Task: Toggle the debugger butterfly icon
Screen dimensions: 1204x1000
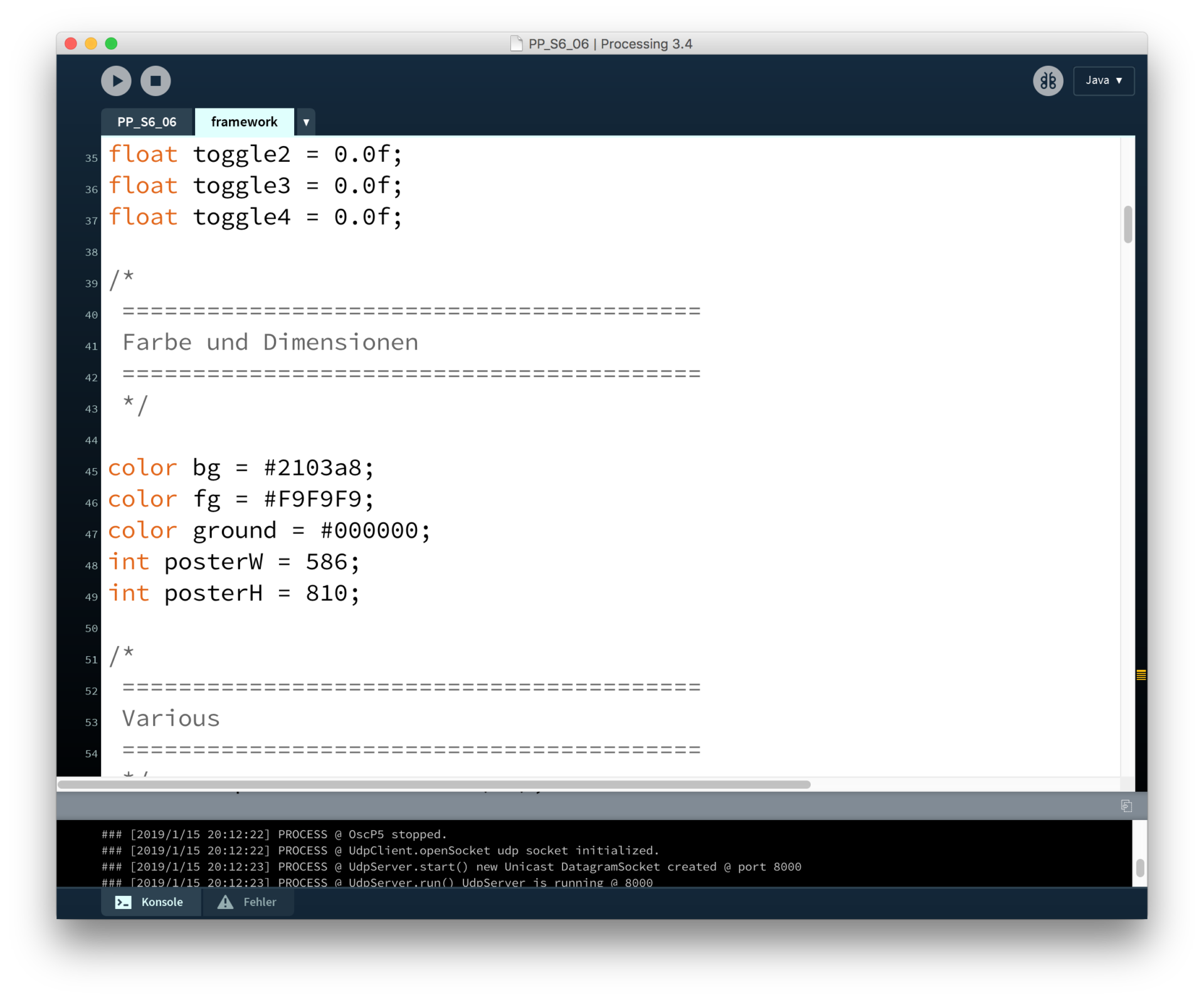Action: click(x=1048, y=81)
